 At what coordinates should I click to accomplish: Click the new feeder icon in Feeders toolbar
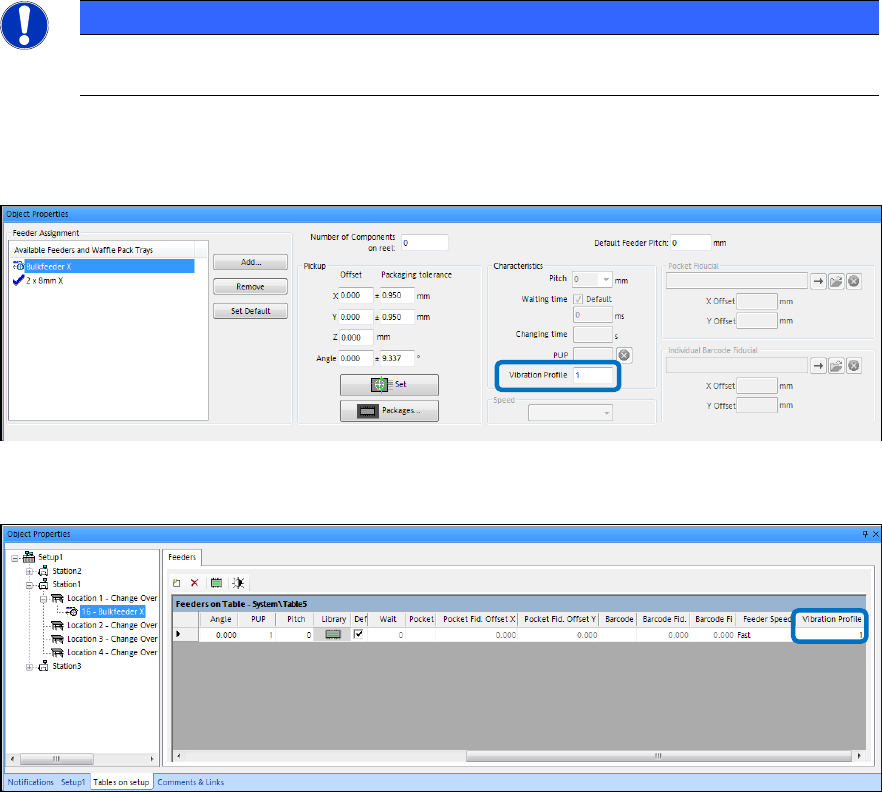coord(177,582)
